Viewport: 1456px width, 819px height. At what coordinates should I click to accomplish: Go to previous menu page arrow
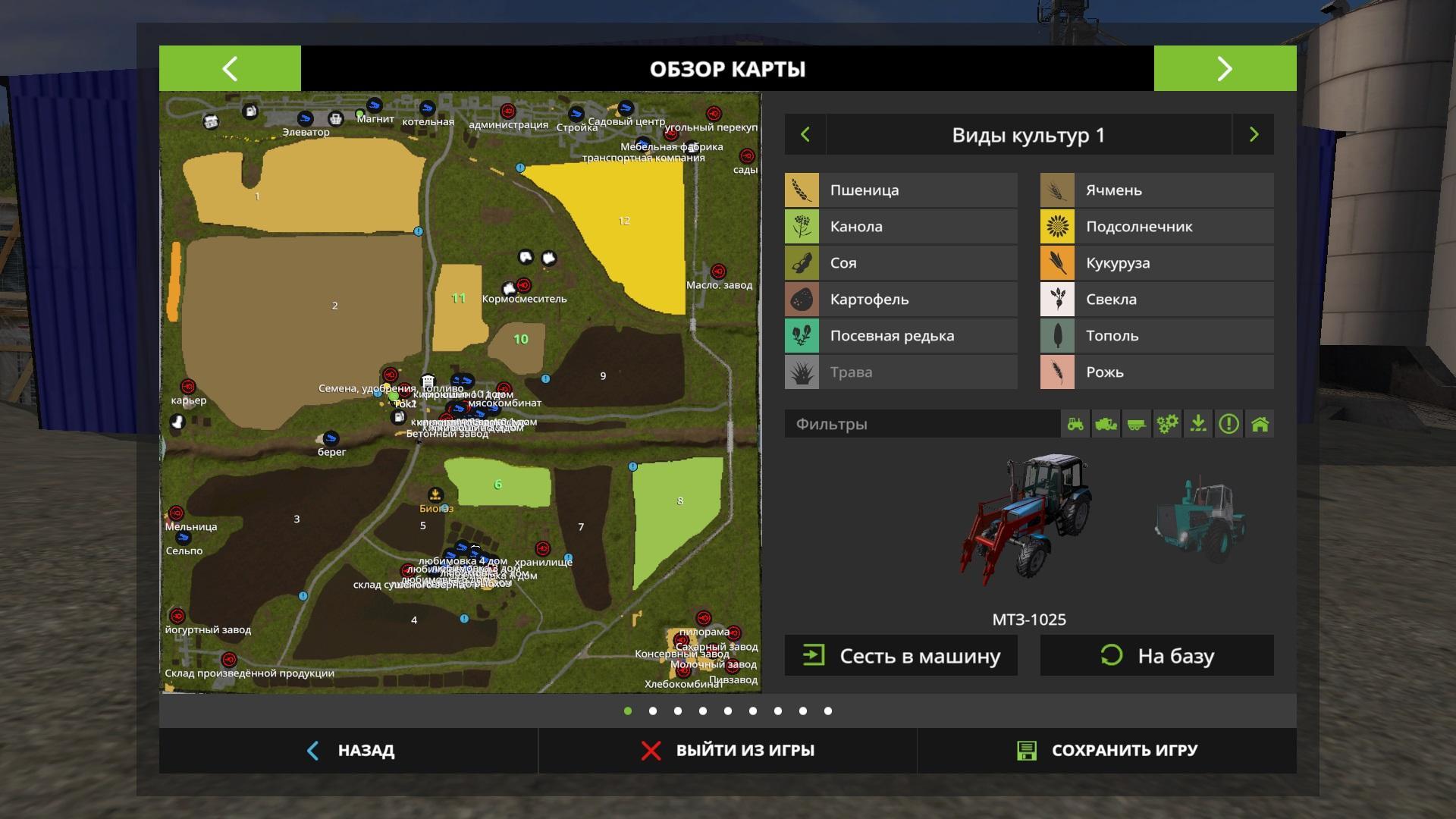pos(230,69)
